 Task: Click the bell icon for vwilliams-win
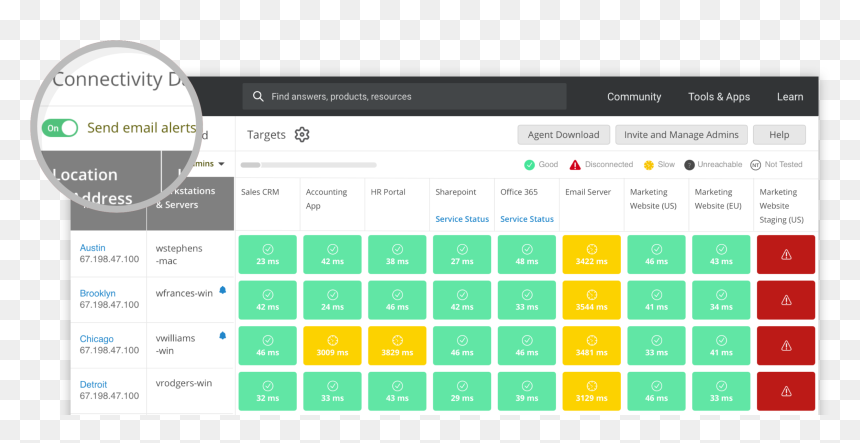(223, 336)
